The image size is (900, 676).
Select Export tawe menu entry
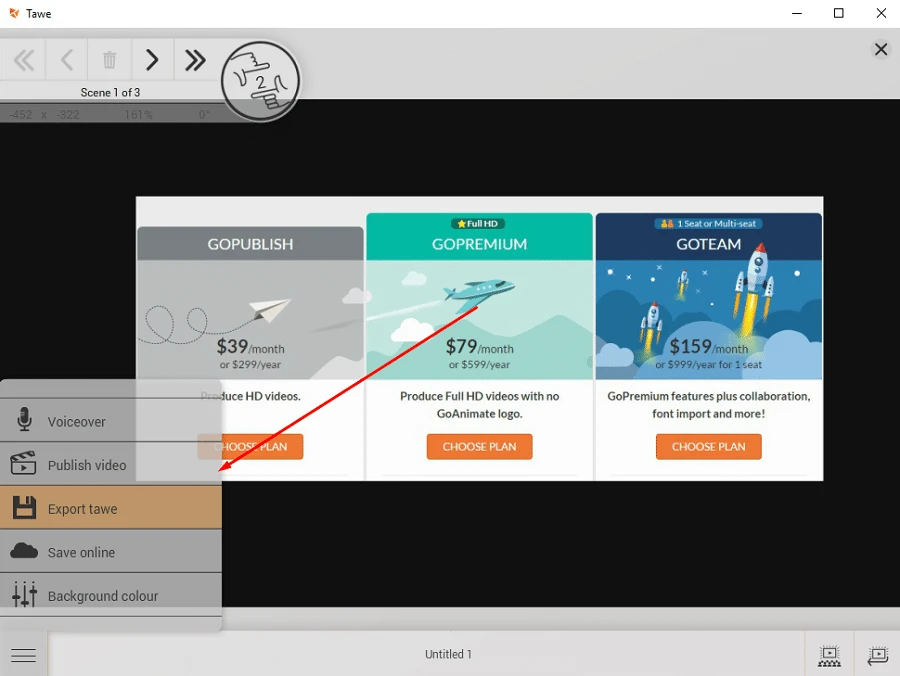(111, 508)
